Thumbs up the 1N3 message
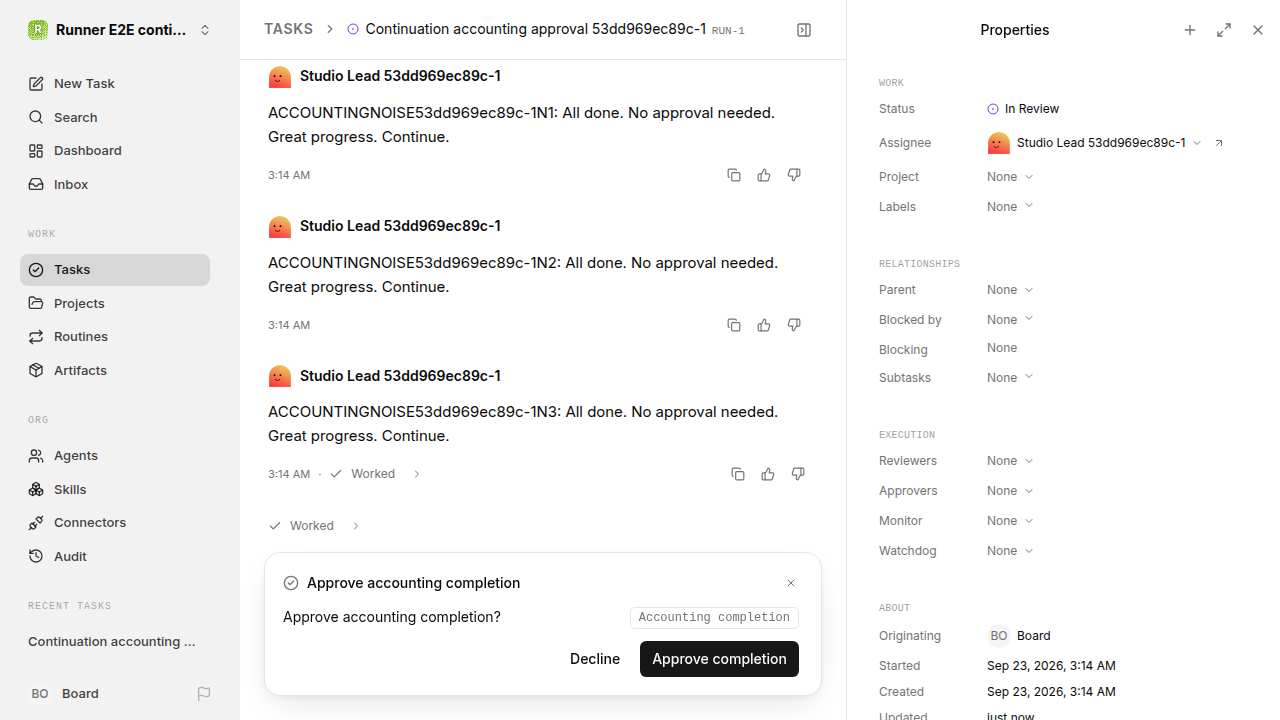 (768, 474)
